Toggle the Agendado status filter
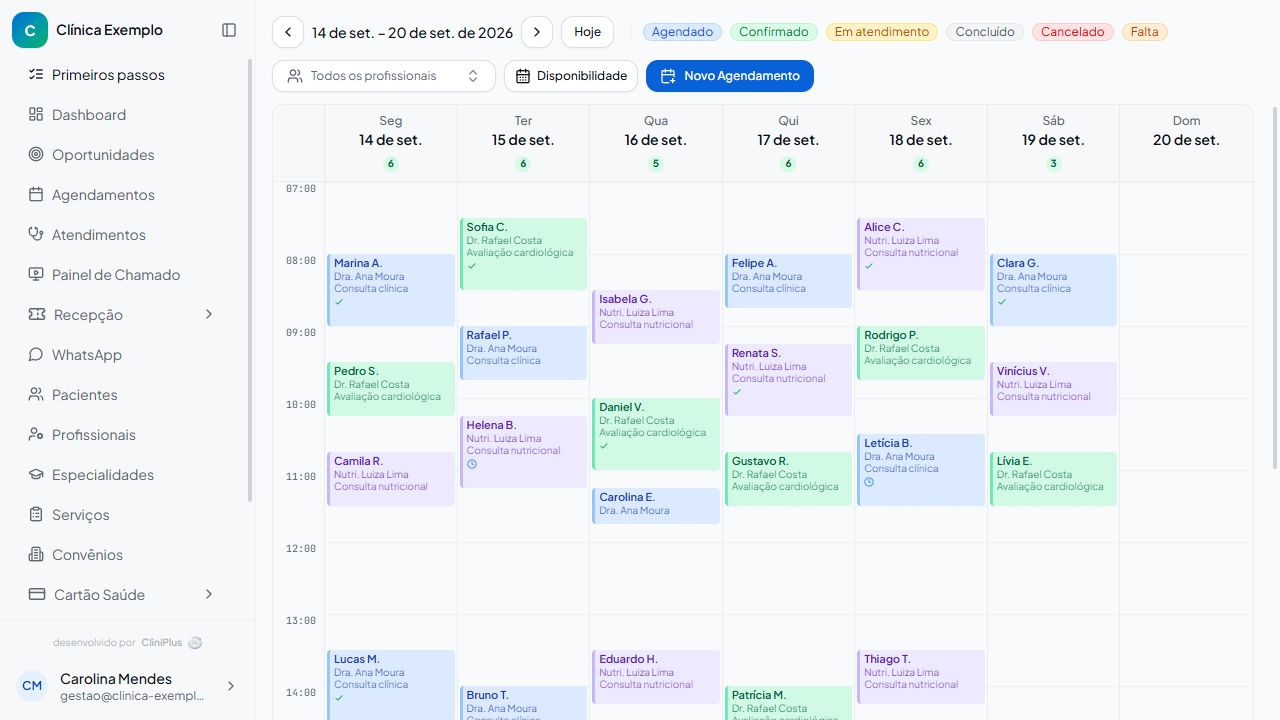 [682, 32]
